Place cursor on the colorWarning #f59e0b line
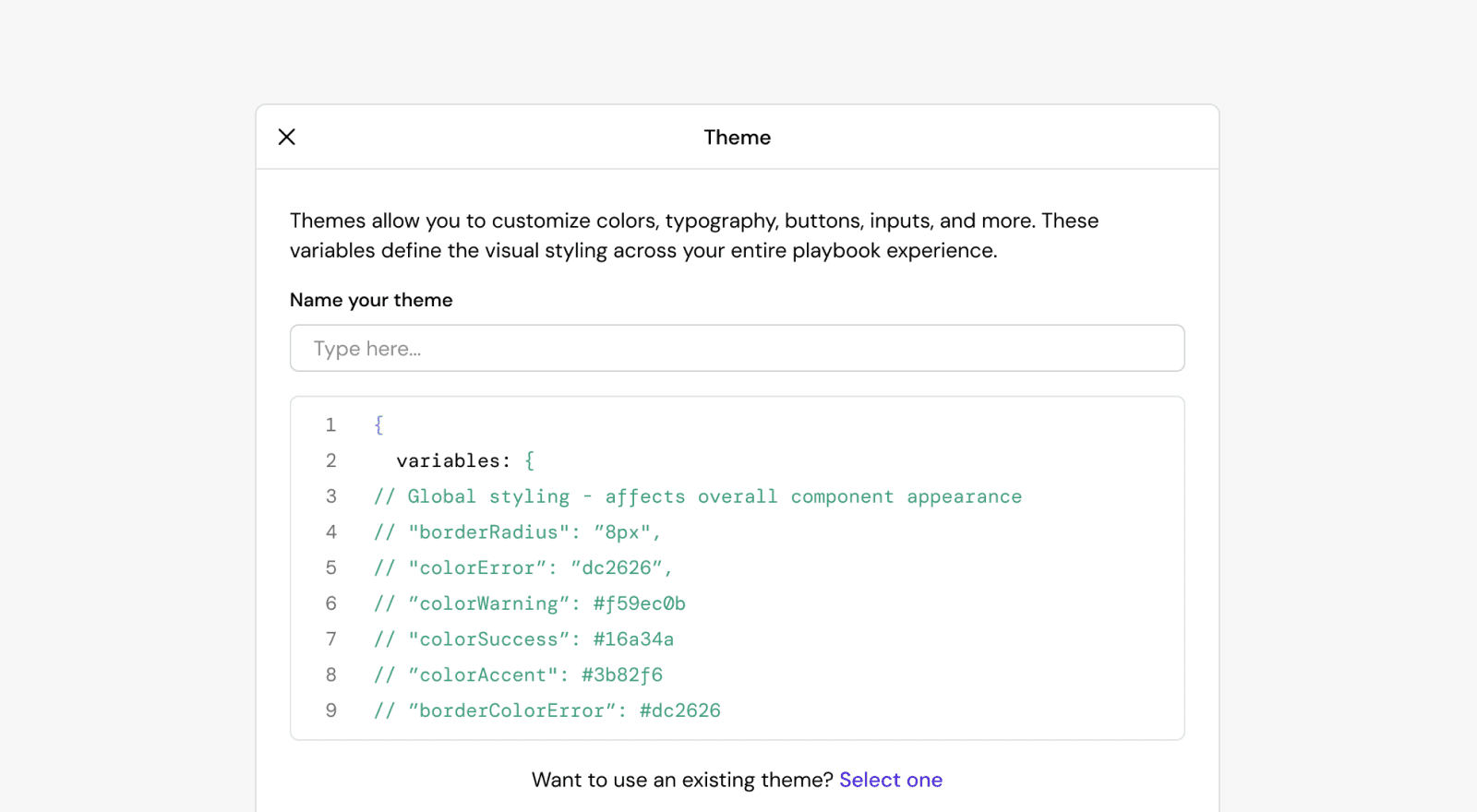1477x812 pixels. [529, 603]
